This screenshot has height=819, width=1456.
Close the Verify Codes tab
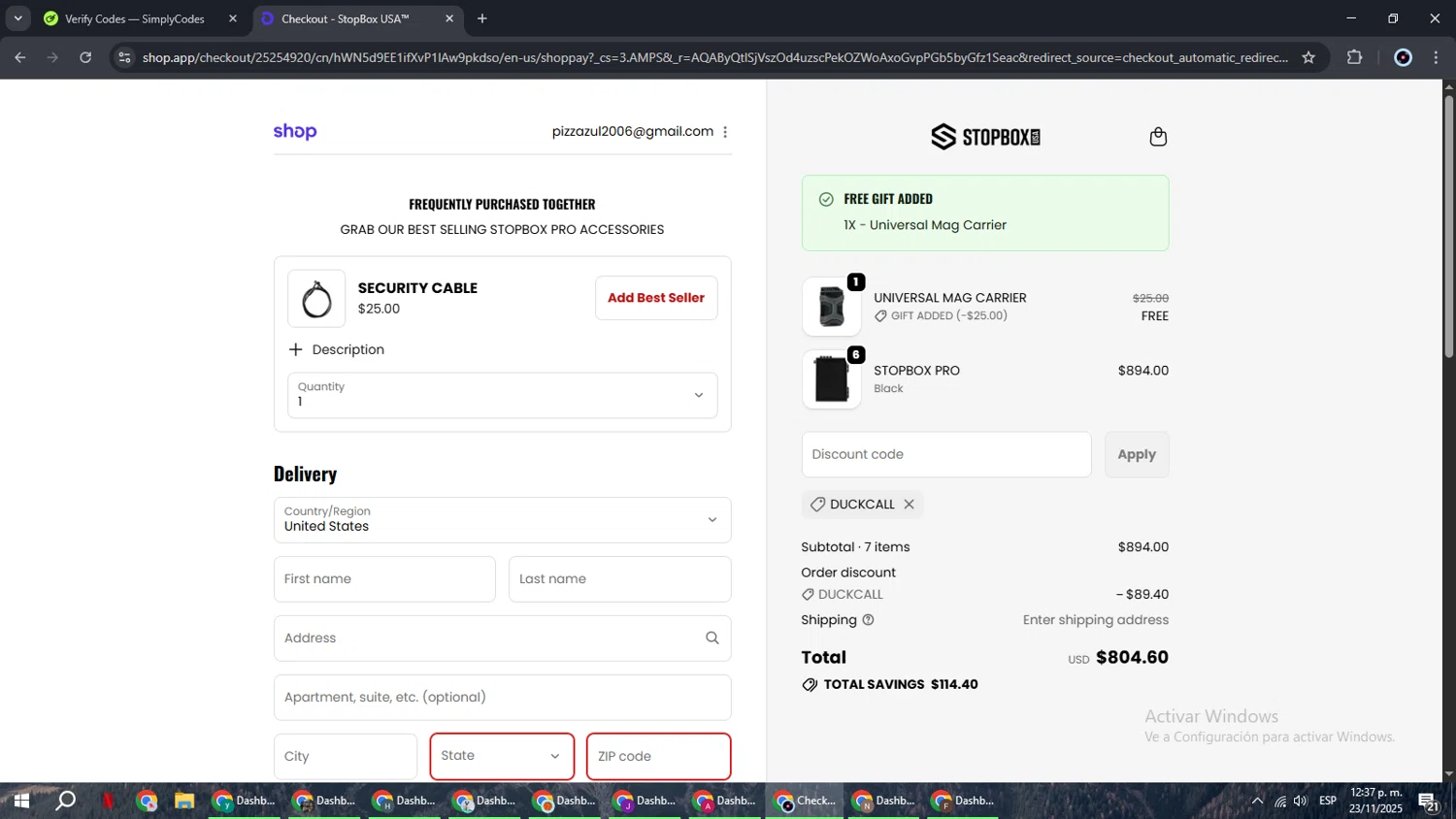pyautogui.click(x=233, y=18)
